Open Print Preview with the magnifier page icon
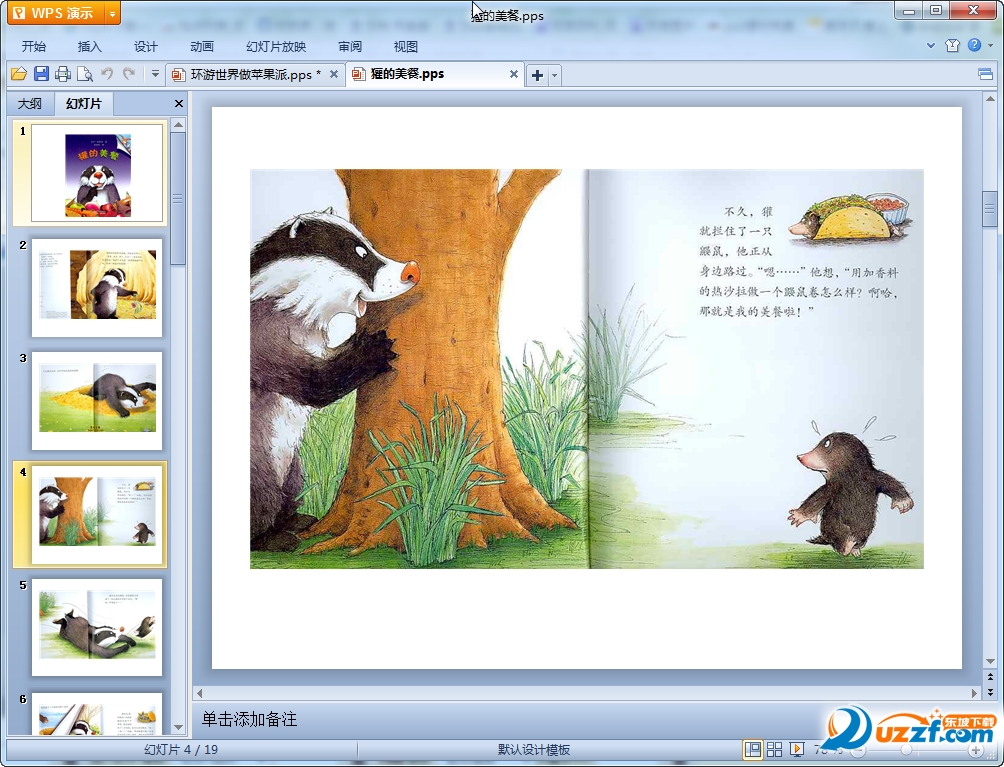 pyautogui.click(x=85, y=74)
